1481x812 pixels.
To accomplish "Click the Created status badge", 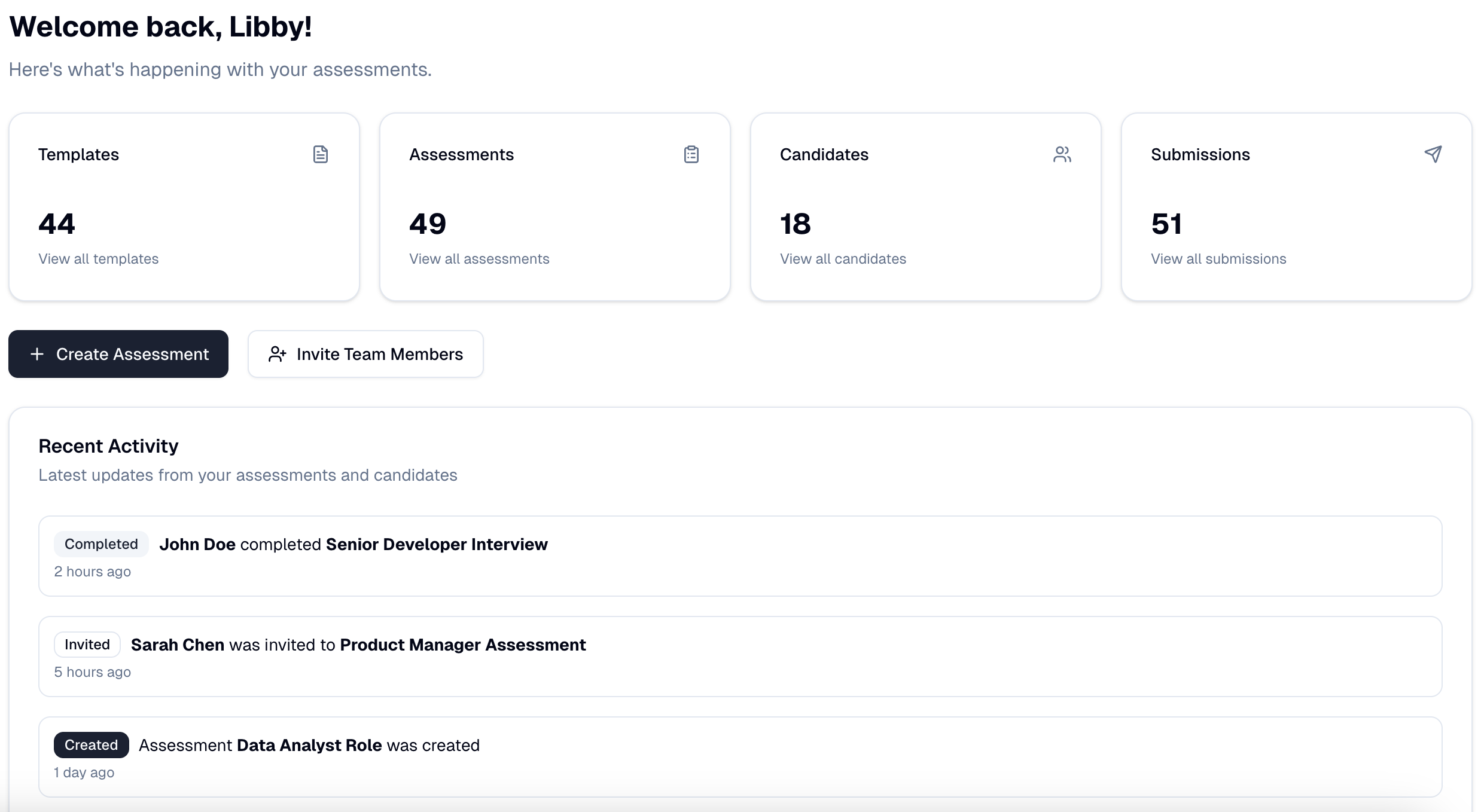I will [90, 745].
